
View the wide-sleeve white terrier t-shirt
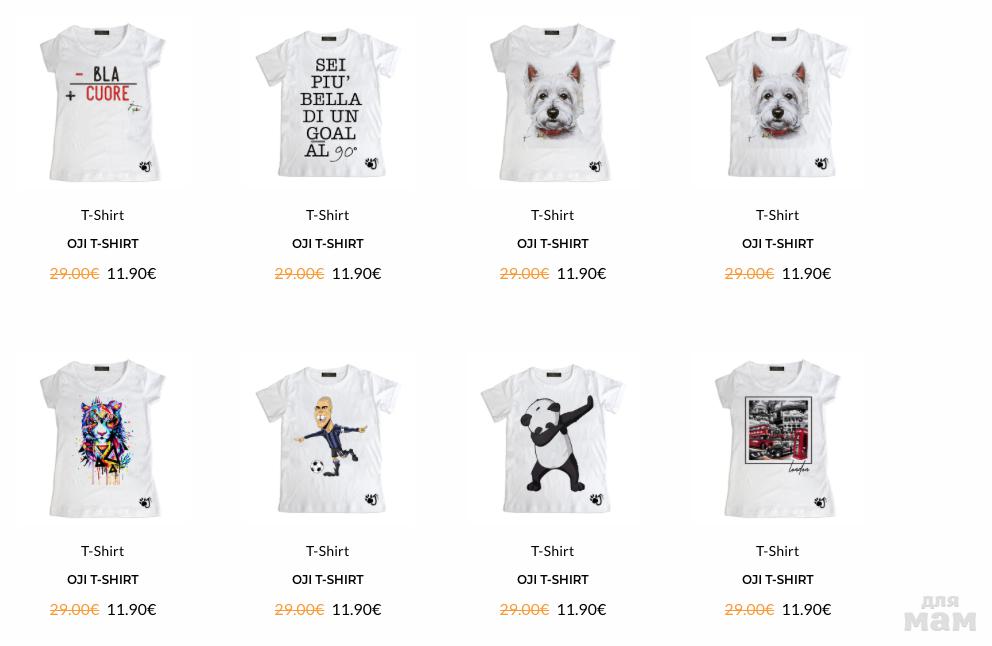tap(778, 103)
